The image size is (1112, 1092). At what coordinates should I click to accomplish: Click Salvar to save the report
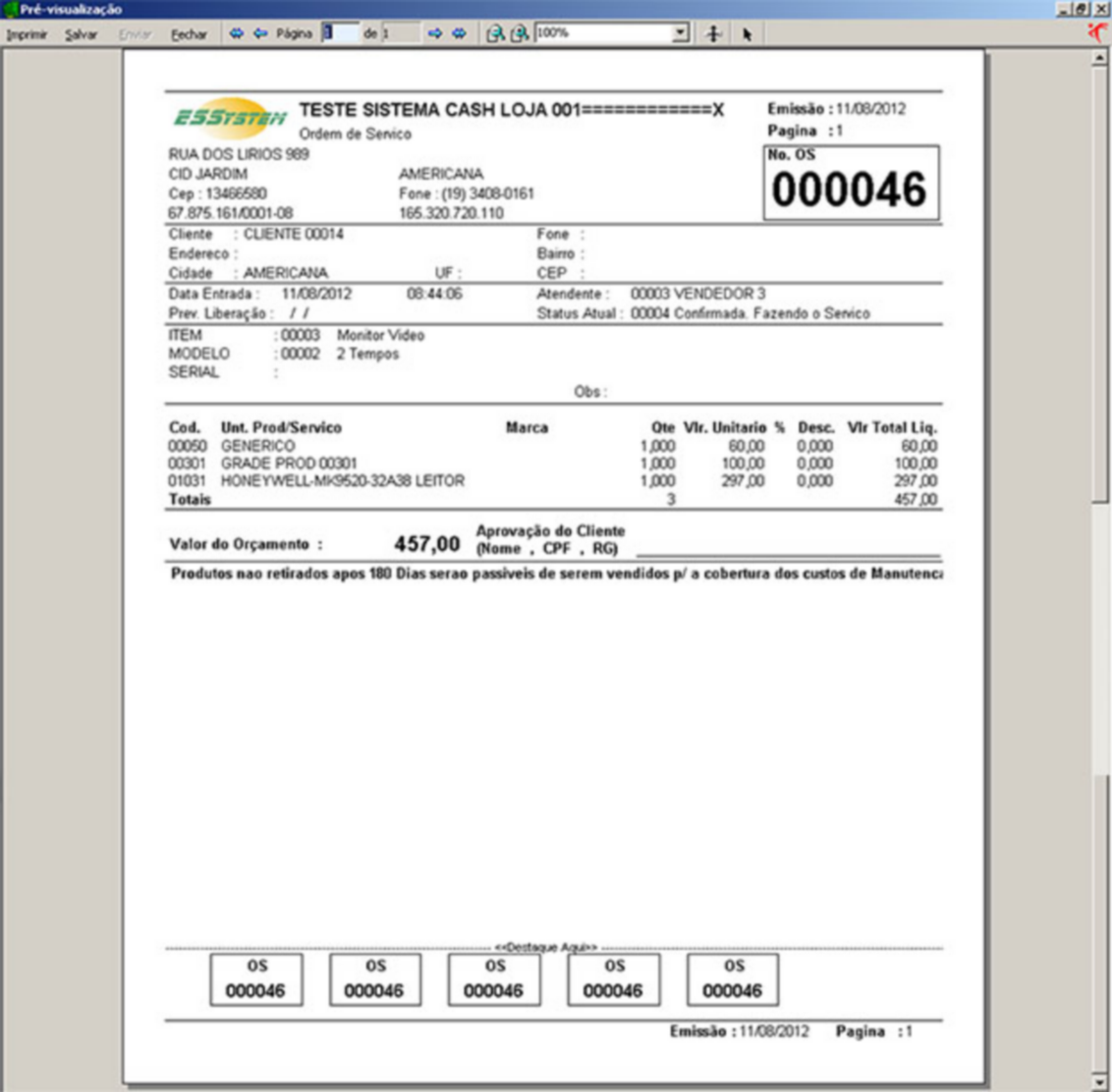click(82, 34)
